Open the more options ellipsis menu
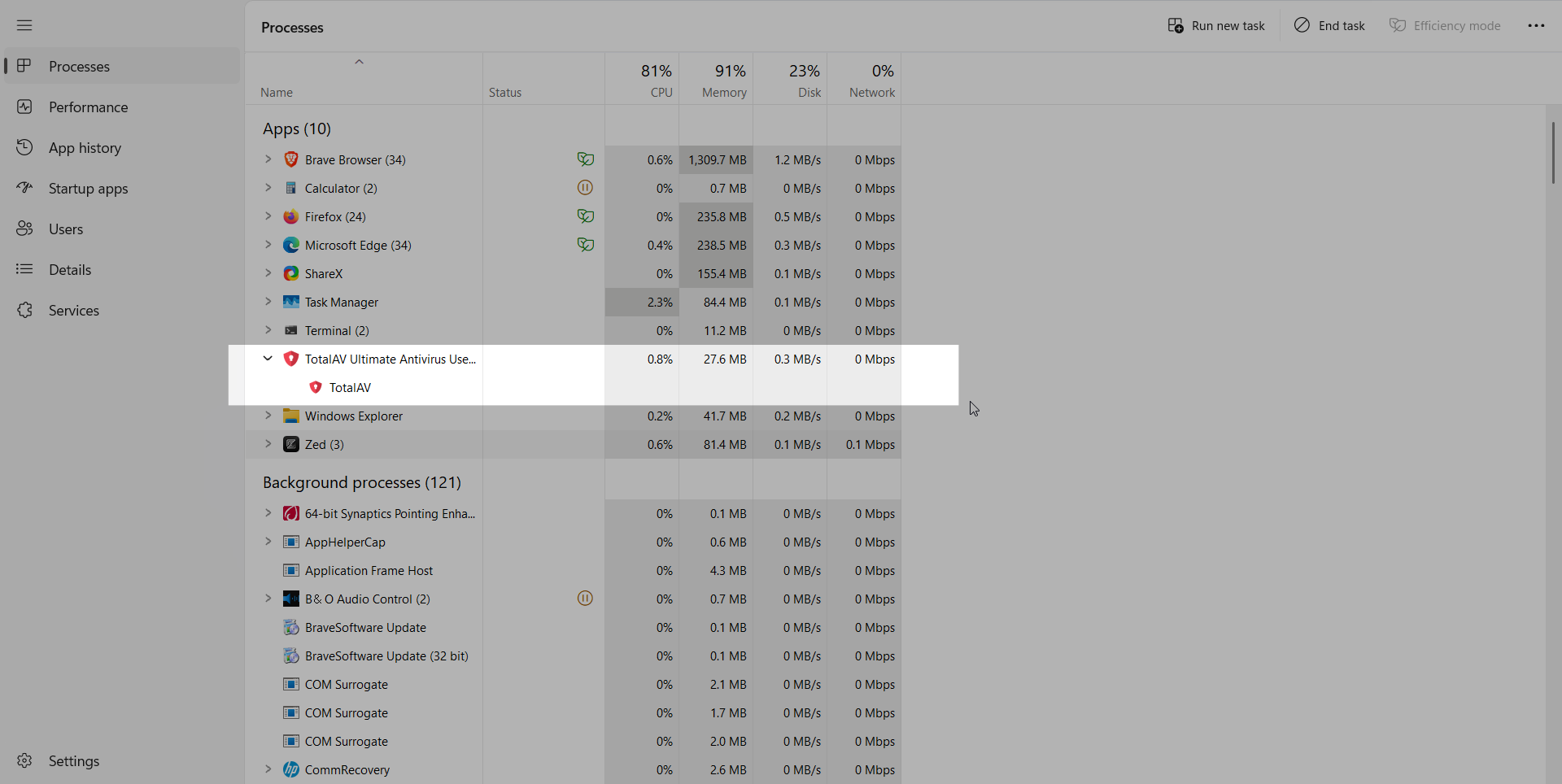The width and height of the screenshot is (1562, 784). (x=1536, y=25)
